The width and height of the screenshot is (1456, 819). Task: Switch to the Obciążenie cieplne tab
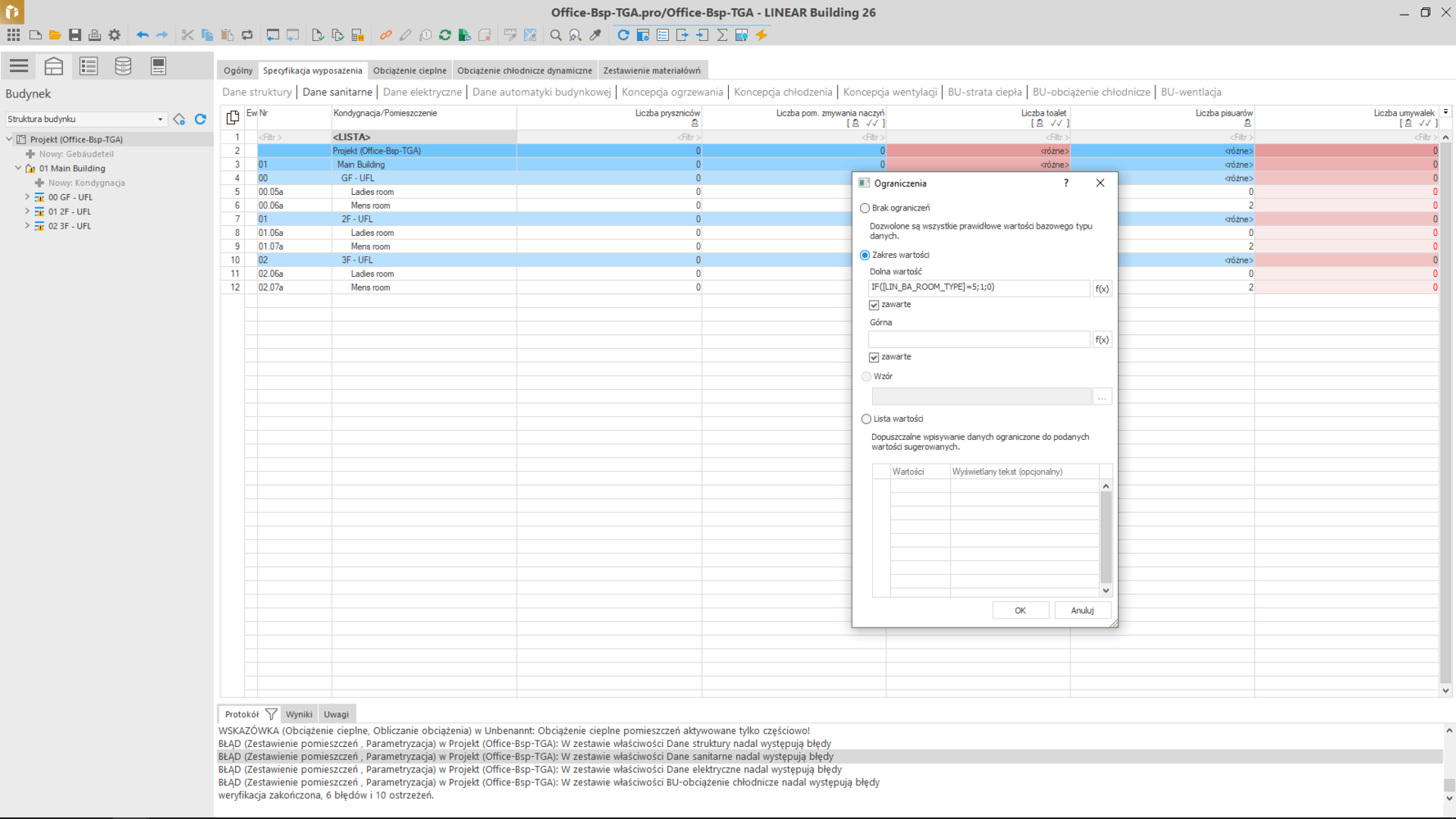(409, 70)
